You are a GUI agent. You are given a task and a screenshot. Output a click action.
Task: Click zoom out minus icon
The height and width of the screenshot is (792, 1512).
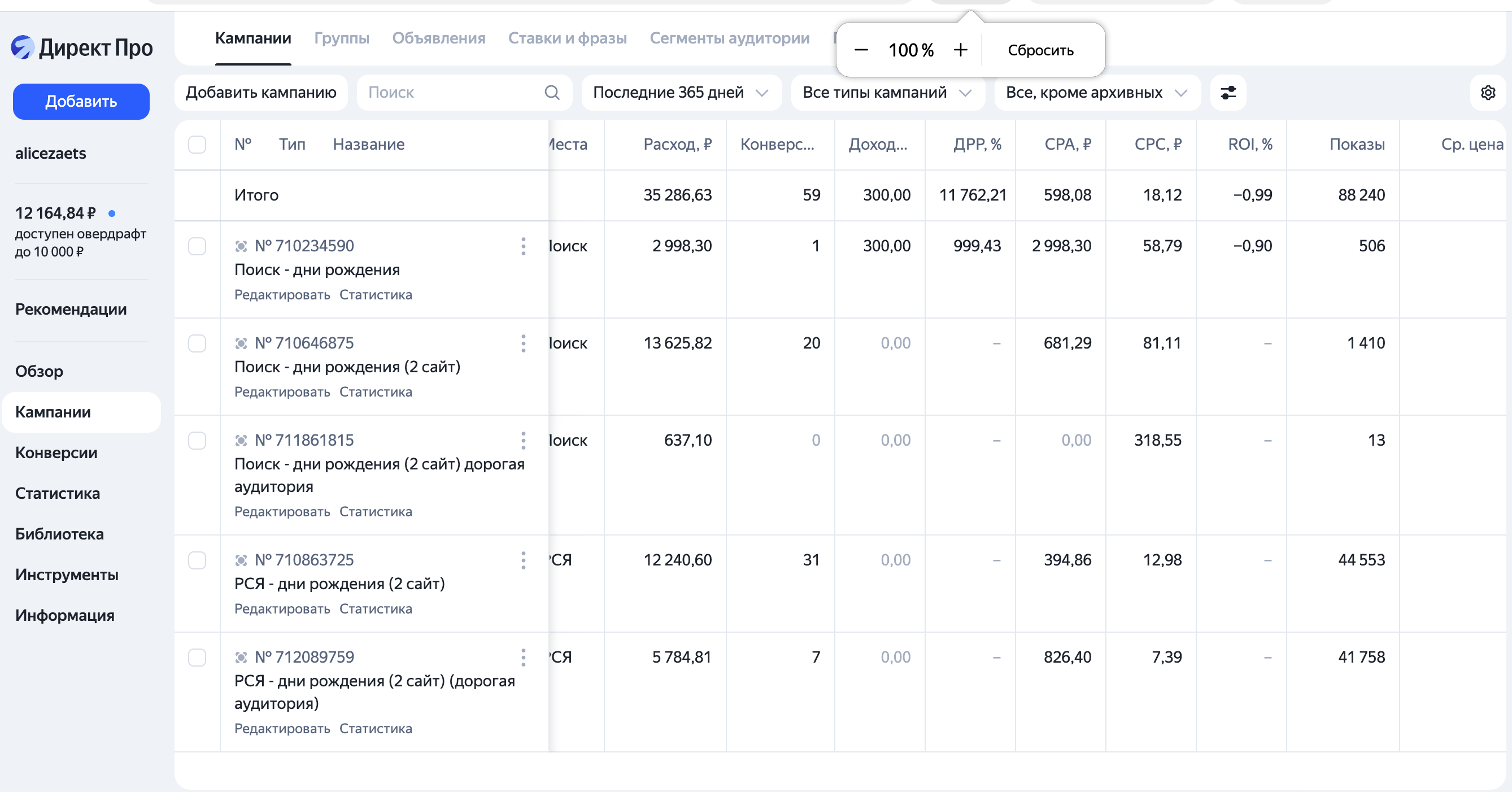point(860,50)
